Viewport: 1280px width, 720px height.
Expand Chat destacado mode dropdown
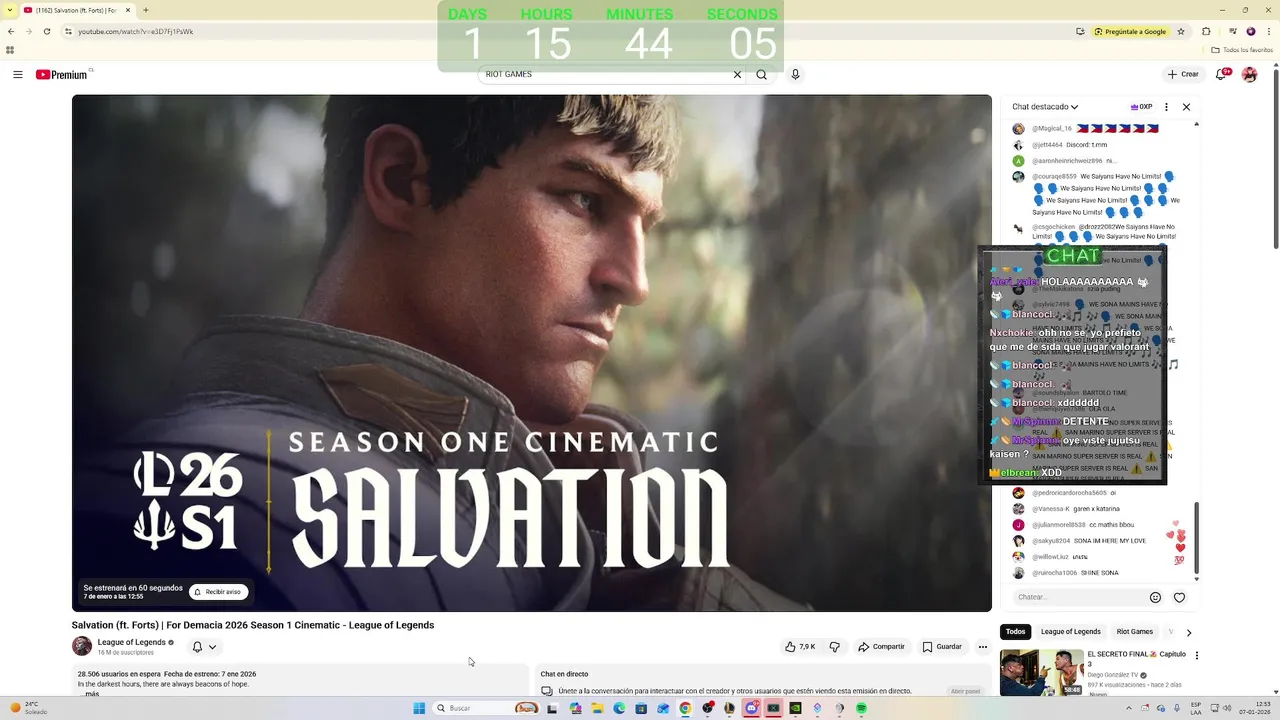click(x=1045, y=107)
